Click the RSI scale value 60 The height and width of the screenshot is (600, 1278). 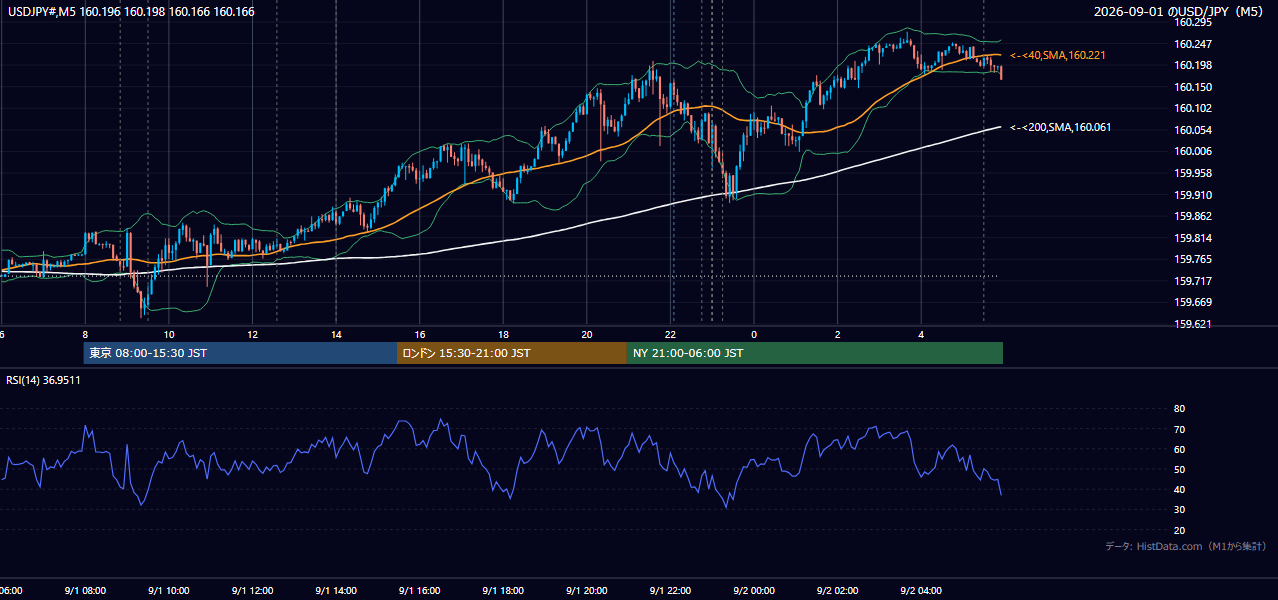click(1179, 449)
